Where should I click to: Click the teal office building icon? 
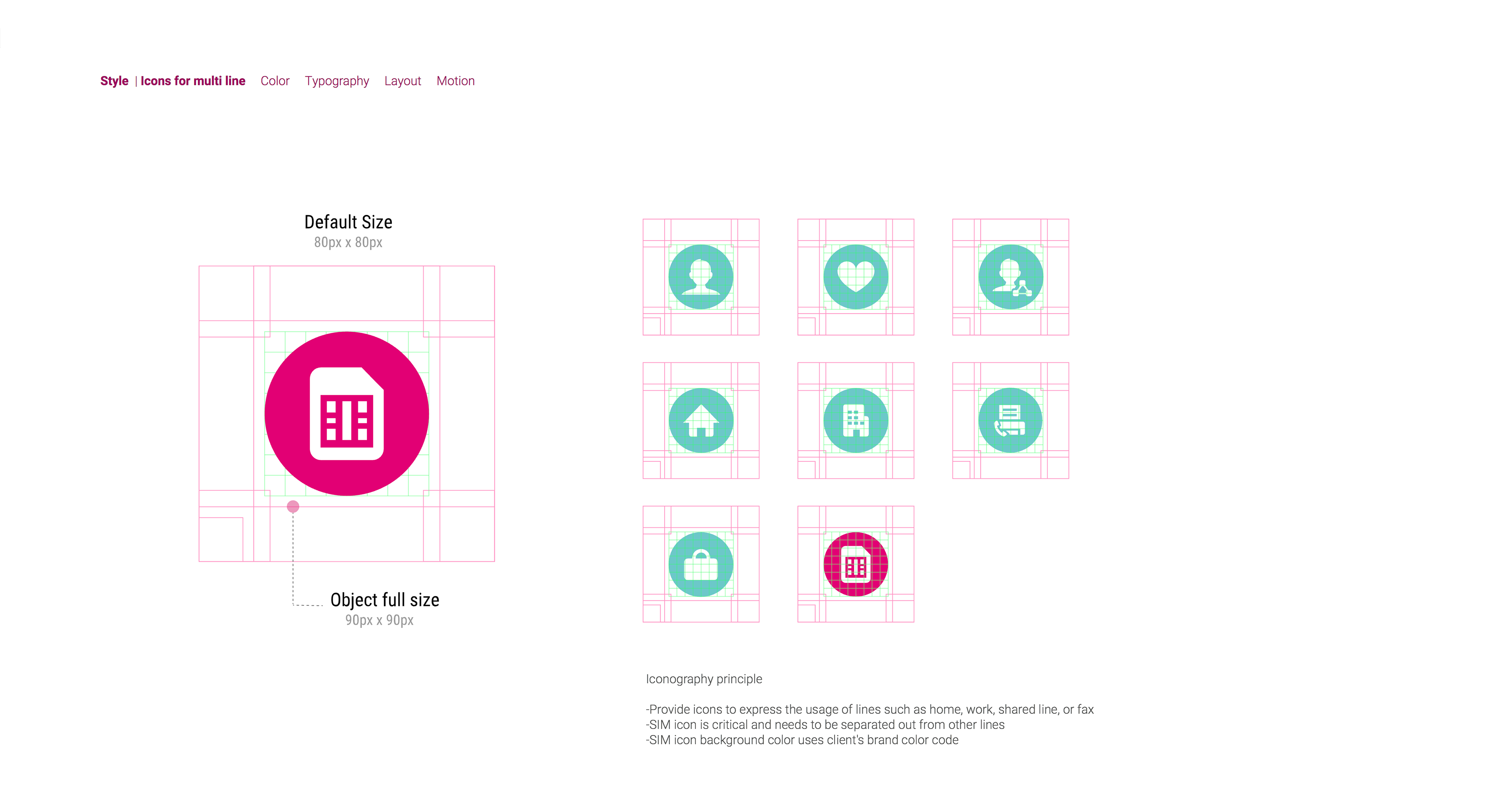pyautogui.click(x=855, y=420)
